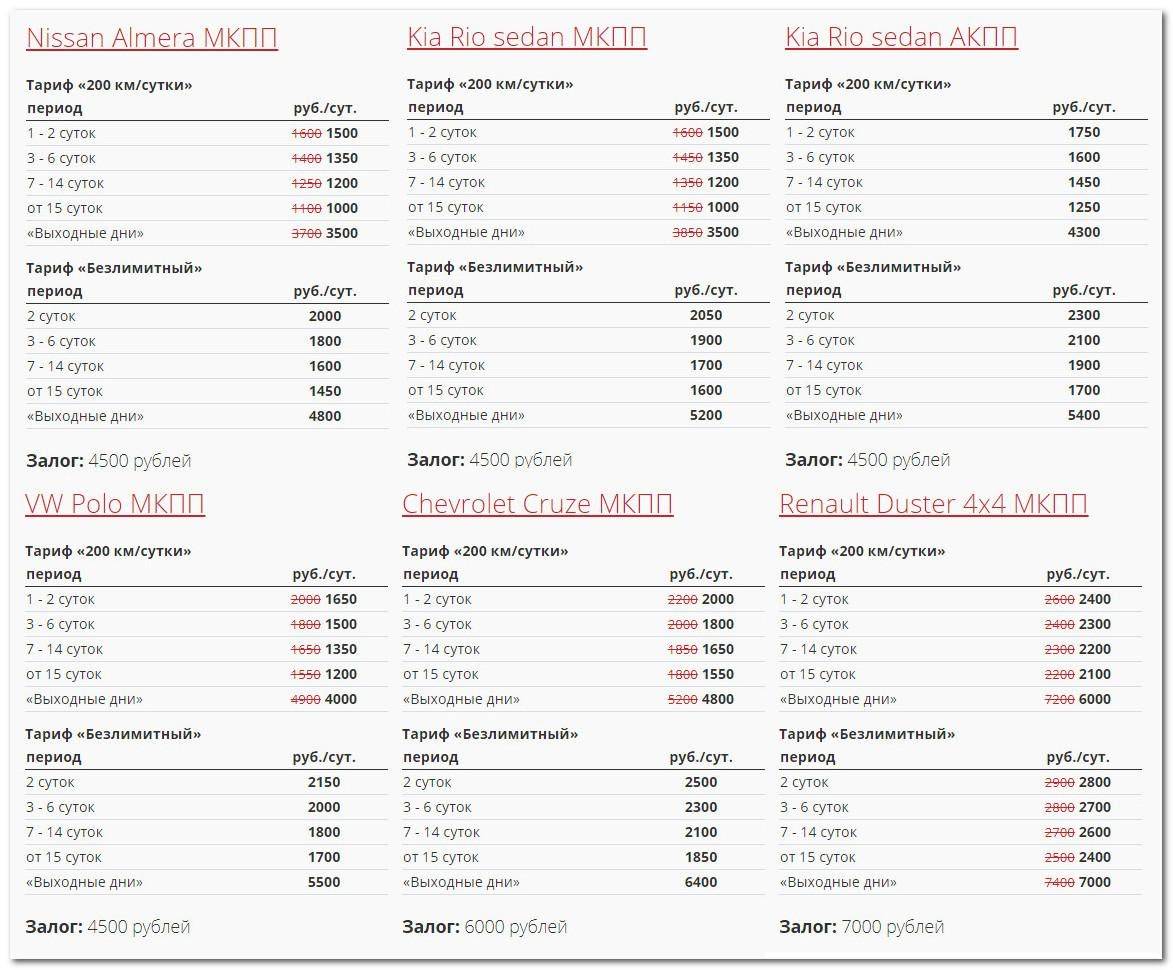Click Chevrolet Cruze unlimited weekend price 6400
The height and width of the screenshot is (970, 1173).
[x=701, y=882]
